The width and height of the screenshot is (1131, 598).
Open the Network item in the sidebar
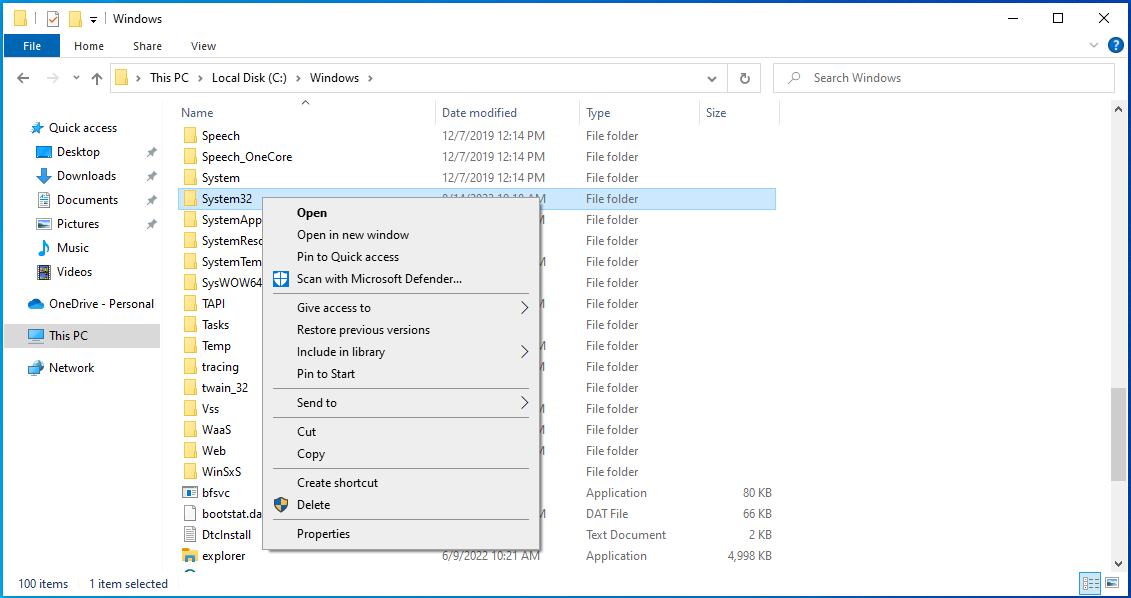70,367
